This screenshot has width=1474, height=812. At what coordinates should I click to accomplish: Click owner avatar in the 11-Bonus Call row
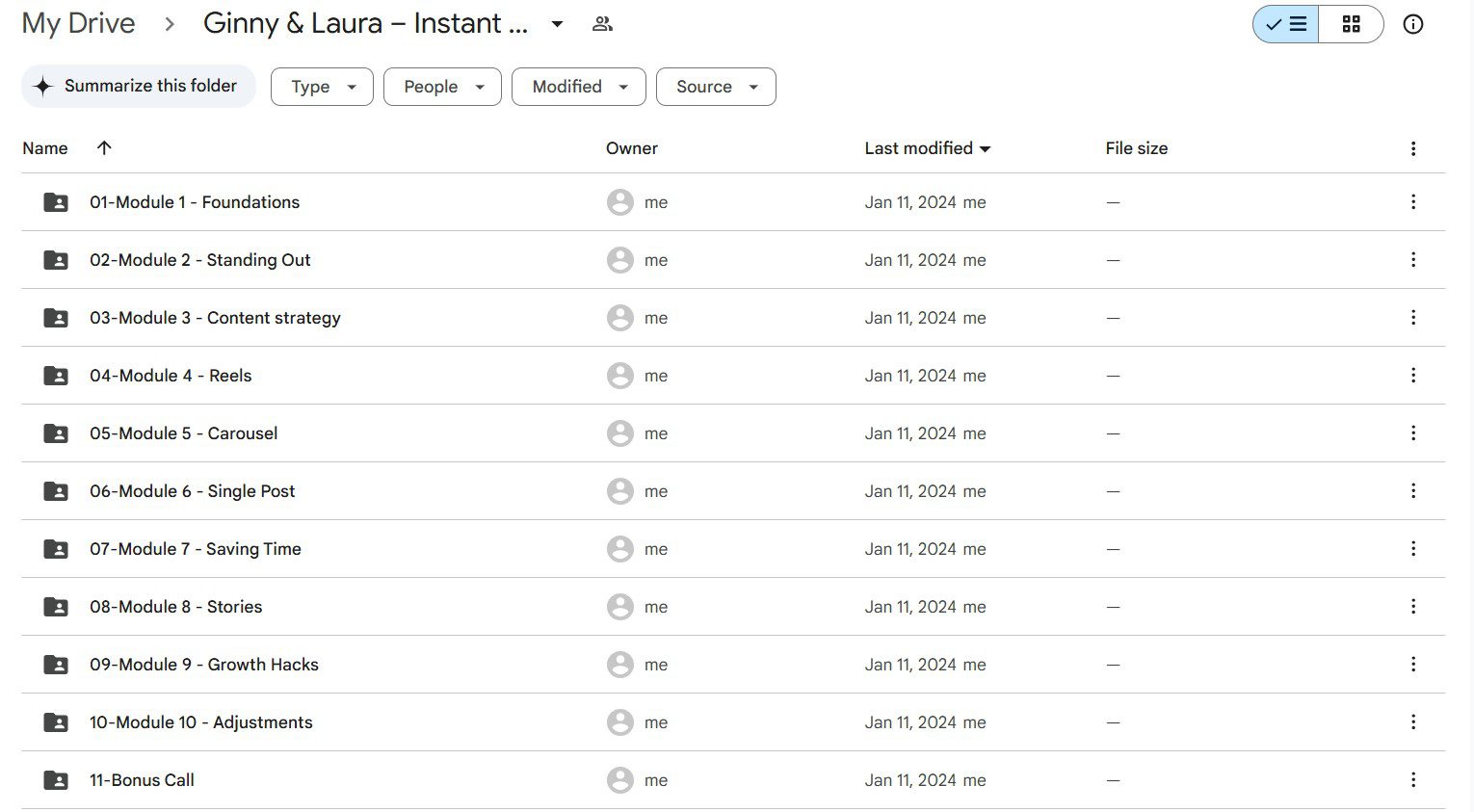click(x=619, y=780)
